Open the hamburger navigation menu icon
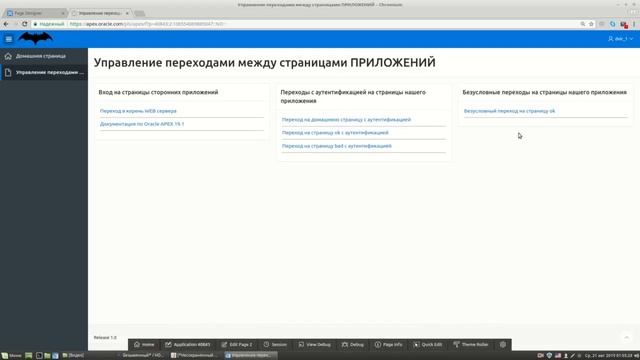 (9, 39)
